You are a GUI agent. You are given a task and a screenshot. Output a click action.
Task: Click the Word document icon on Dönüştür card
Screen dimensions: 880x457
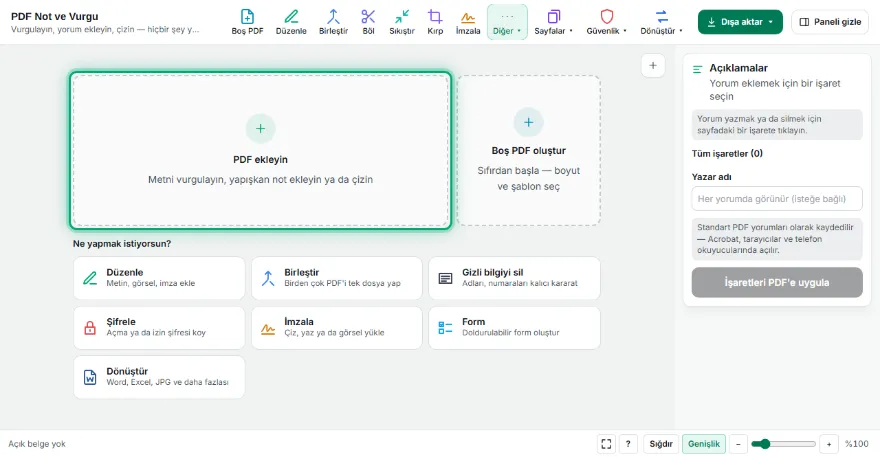click(90, 377)
